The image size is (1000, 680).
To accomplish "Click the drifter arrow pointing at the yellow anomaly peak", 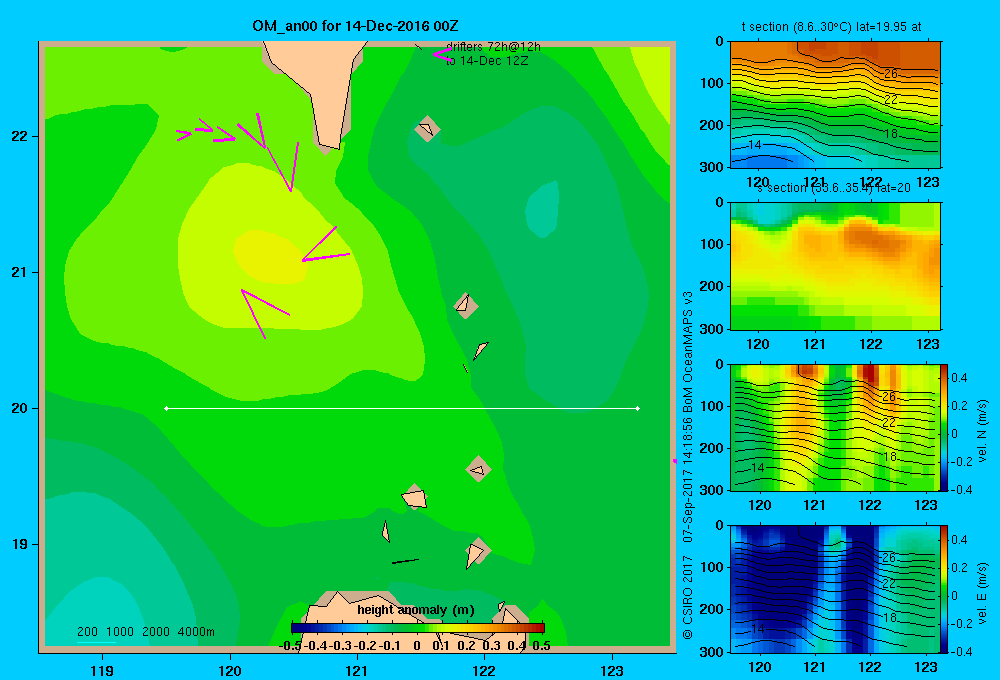I will [x=326, y=245].
